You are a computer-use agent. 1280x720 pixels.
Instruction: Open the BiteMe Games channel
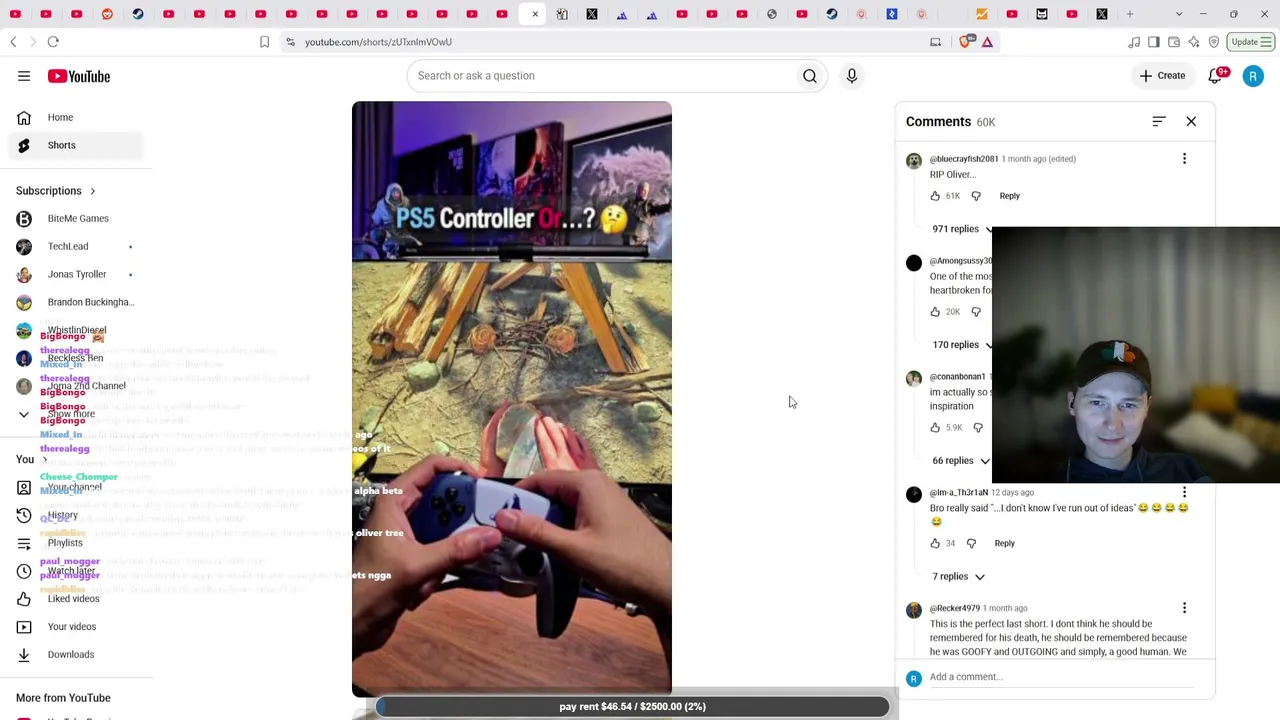click(76, 219)
